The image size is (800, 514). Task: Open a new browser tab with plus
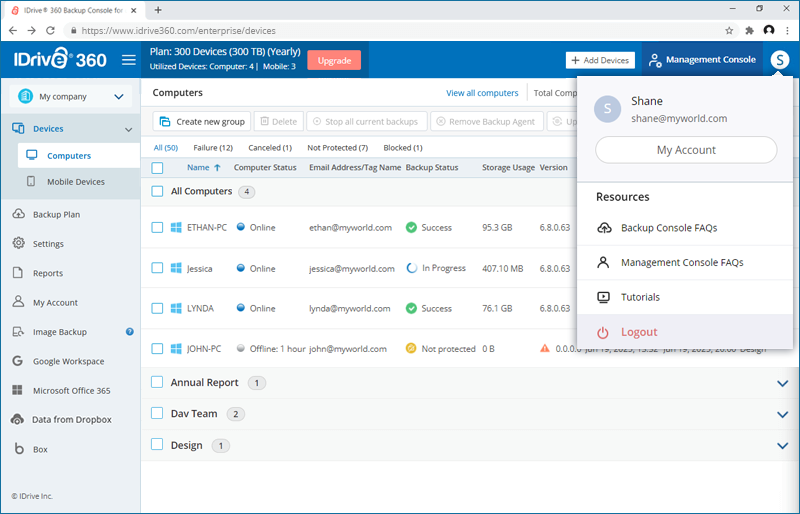tap(158, 10)
